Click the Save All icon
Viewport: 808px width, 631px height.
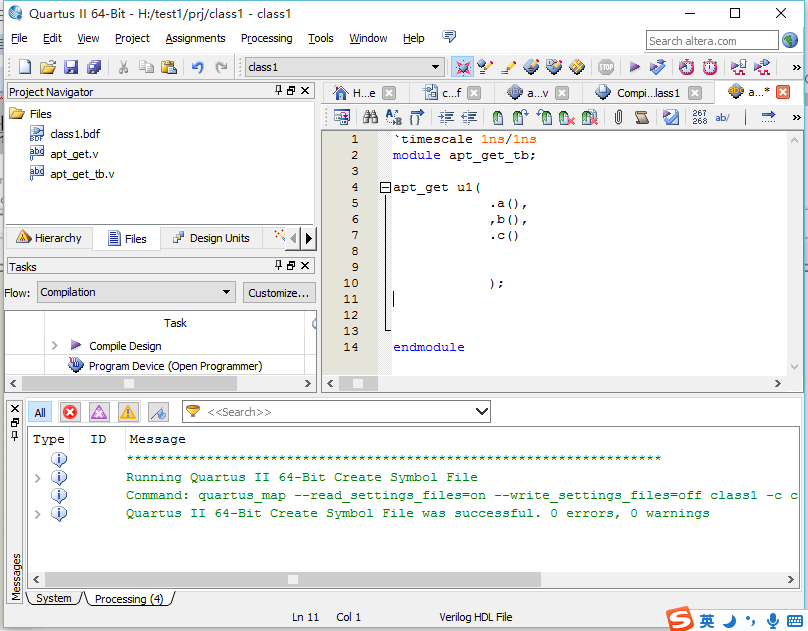94,67
